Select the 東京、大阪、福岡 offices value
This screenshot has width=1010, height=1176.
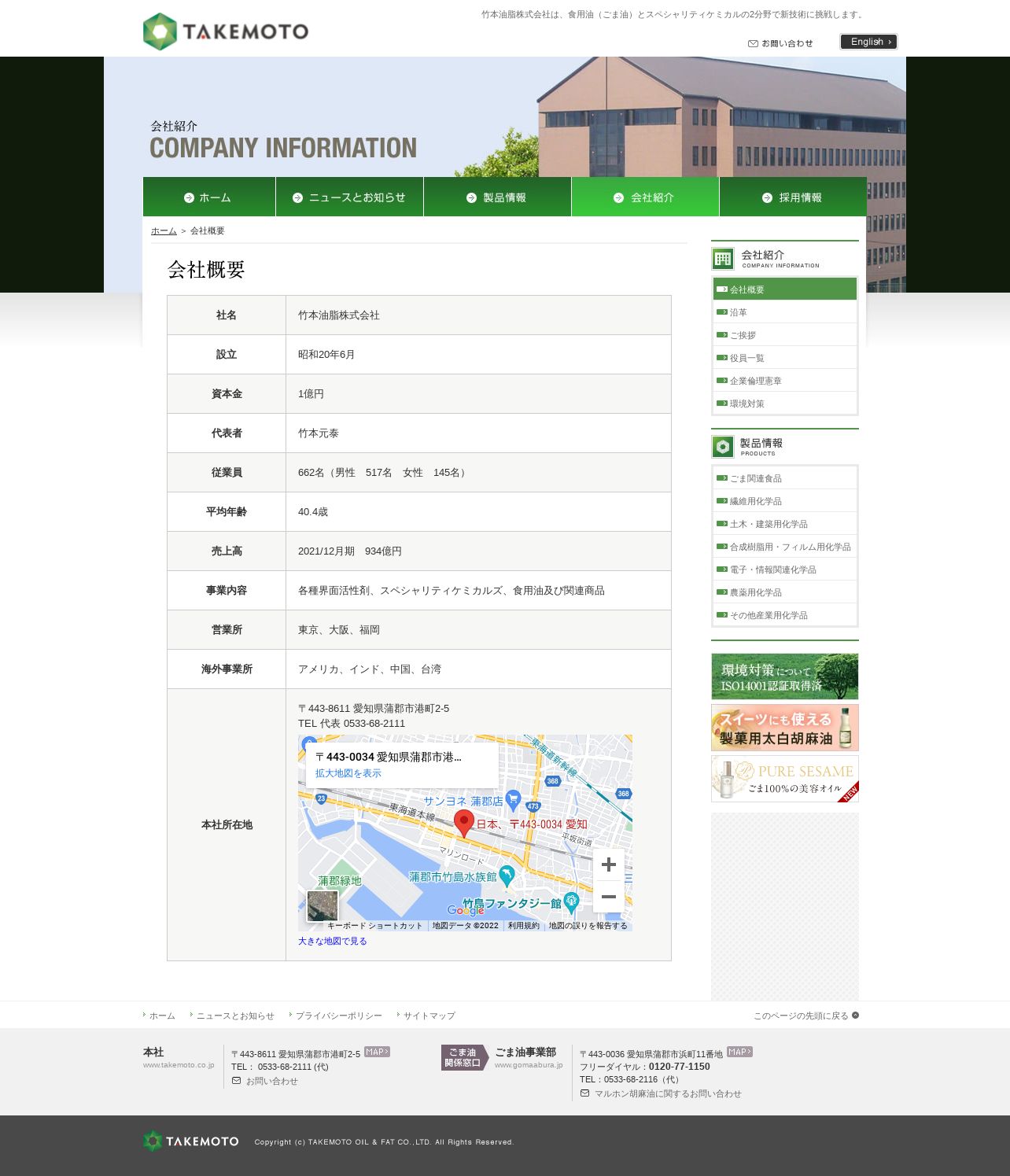pyautogui.click(x=339, y=630)
